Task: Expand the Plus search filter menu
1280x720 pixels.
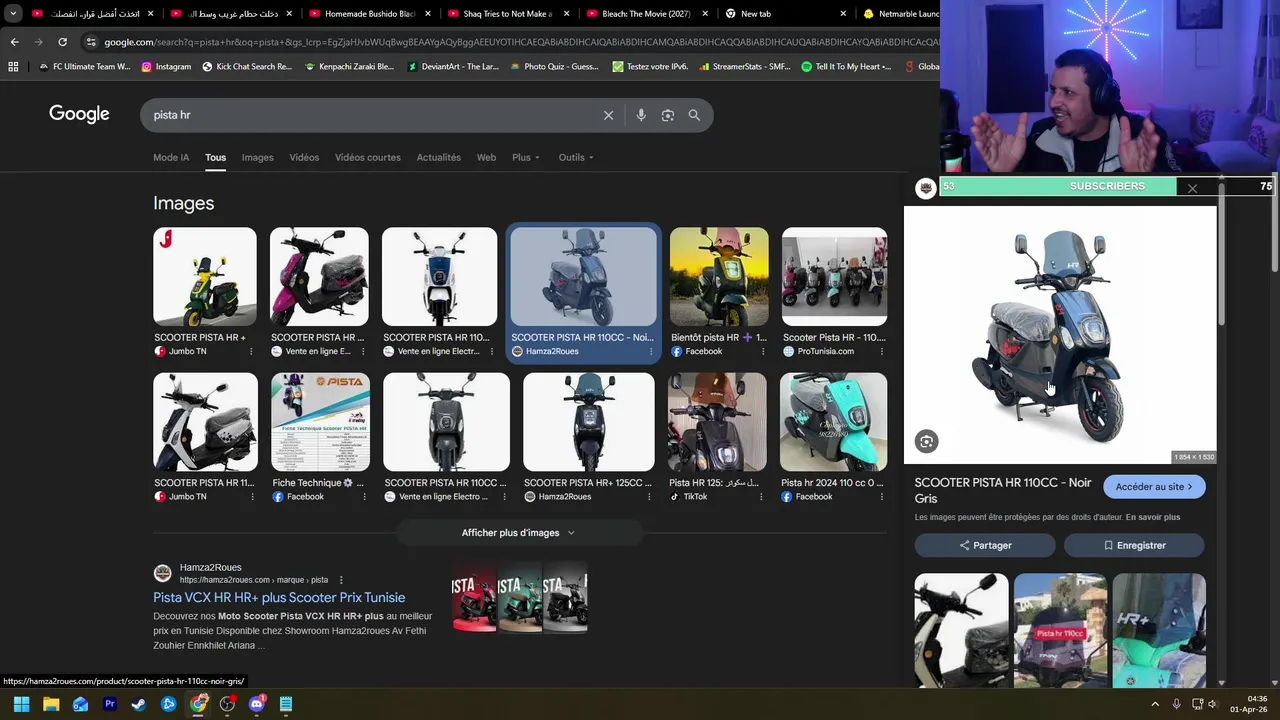Action: [x=526, y=157]
